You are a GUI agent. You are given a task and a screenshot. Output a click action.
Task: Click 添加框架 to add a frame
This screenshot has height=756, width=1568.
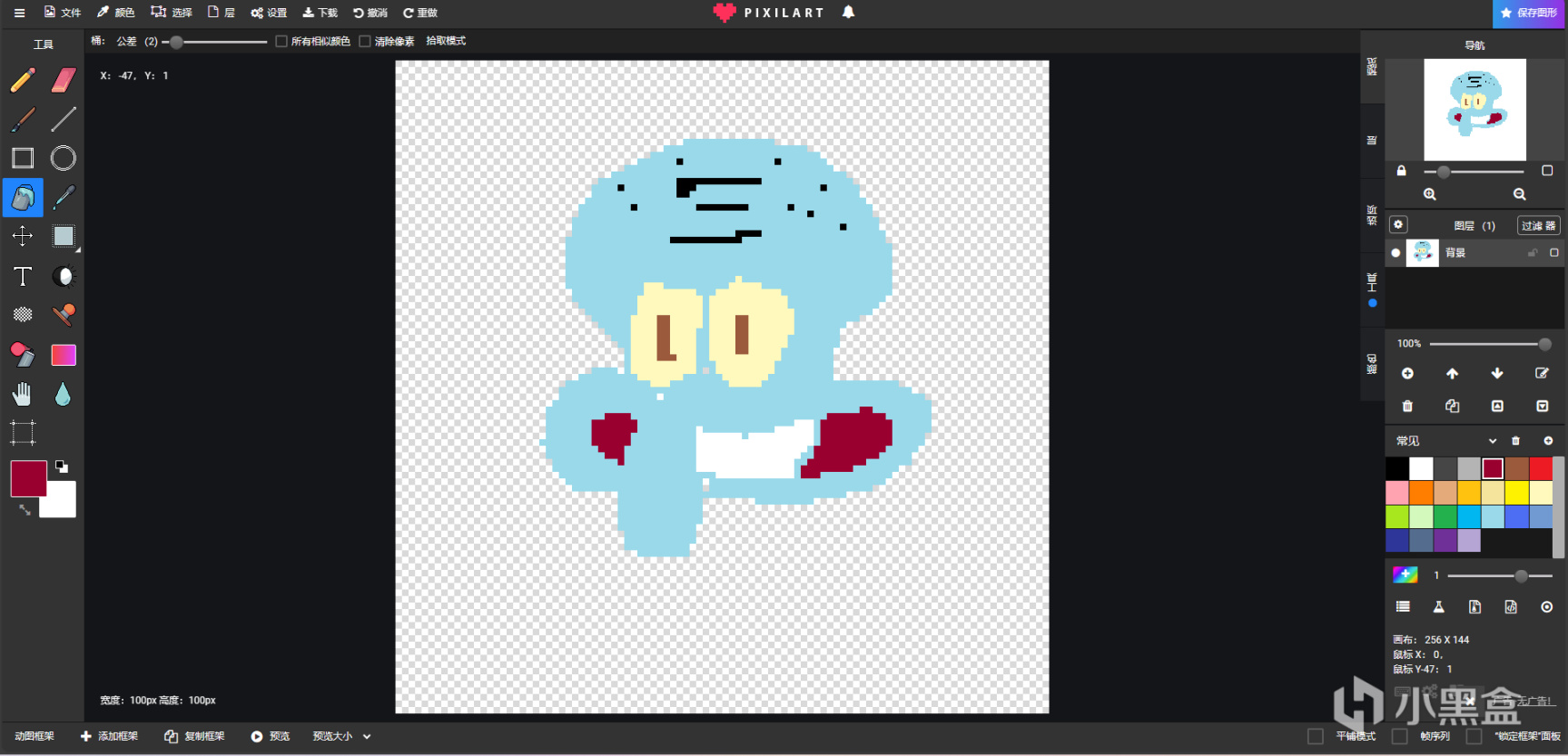[x=109, y=736]
